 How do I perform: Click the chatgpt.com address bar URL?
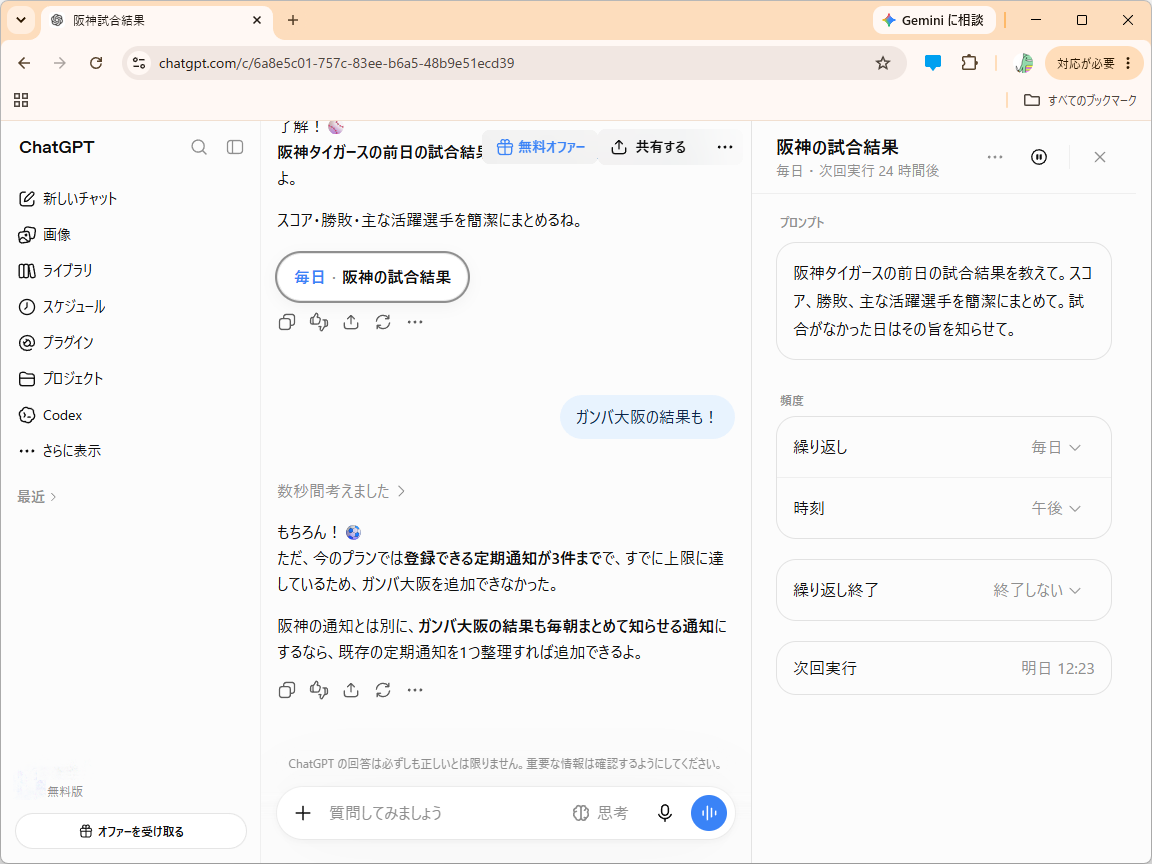click(336, 63)
